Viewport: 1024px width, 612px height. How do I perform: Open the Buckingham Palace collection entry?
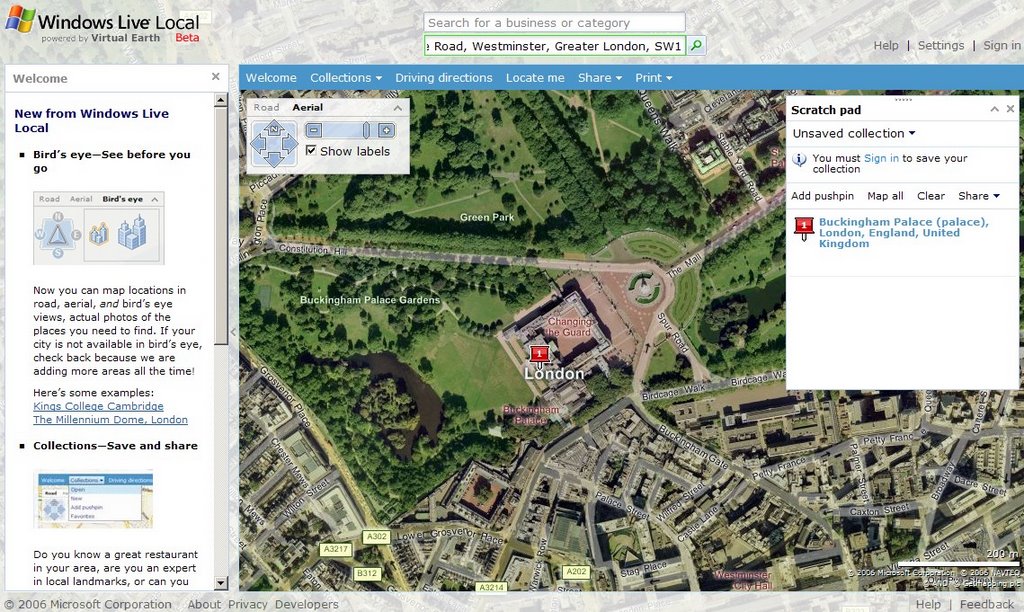903,233
